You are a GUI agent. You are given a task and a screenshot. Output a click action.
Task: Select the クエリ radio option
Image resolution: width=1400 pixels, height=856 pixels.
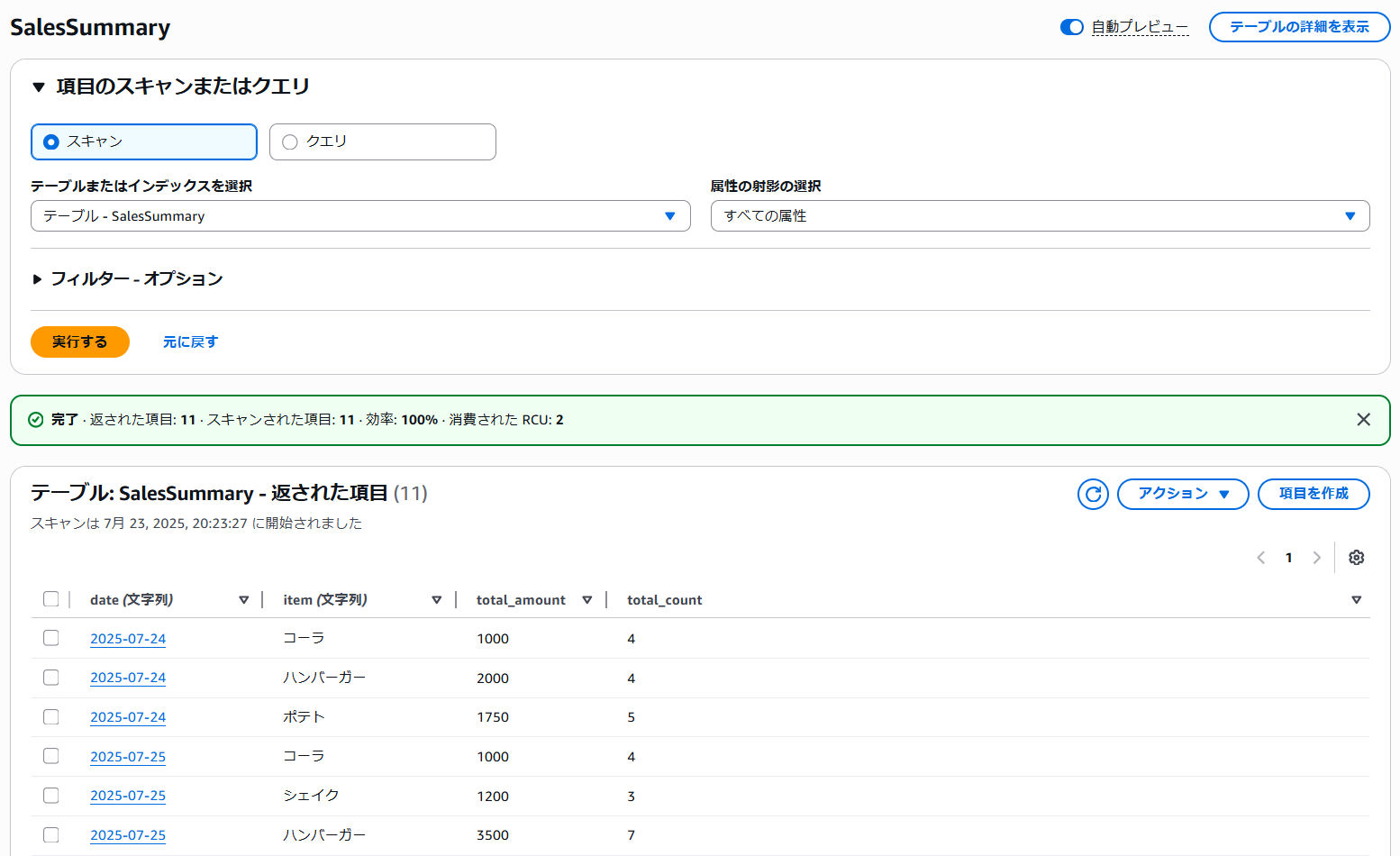(383, 141)
